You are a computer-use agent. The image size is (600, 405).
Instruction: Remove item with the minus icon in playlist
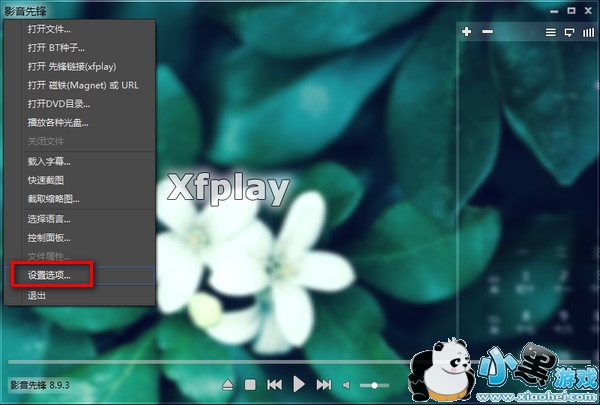click(x=487, y=32)
